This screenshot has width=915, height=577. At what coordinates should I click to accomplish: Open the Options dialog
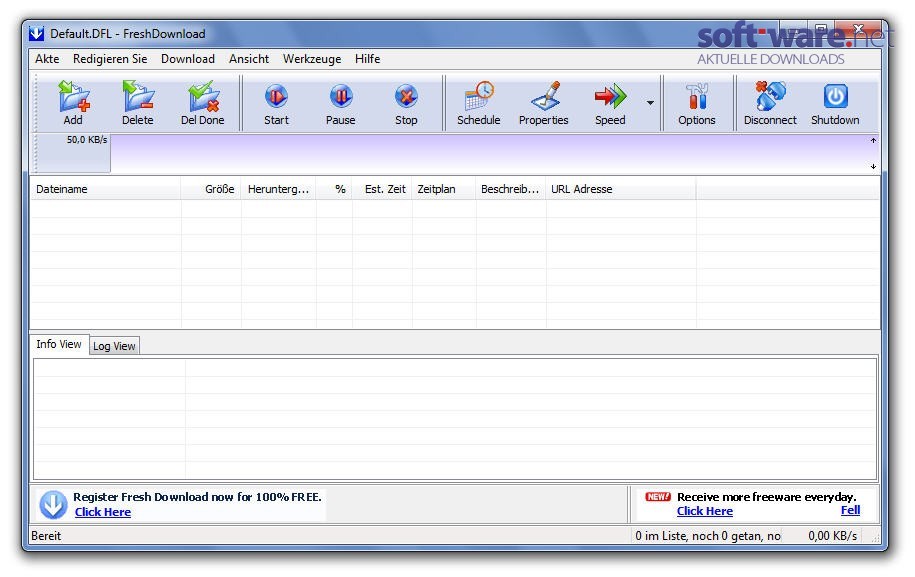[697, 103]
